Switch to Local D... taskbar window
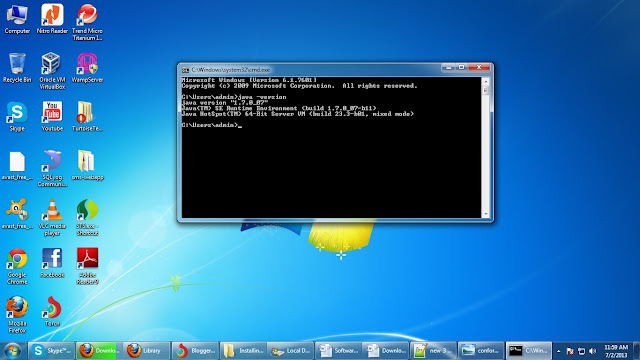The height and width of the screenshot is (360, 640). point(291,351)
